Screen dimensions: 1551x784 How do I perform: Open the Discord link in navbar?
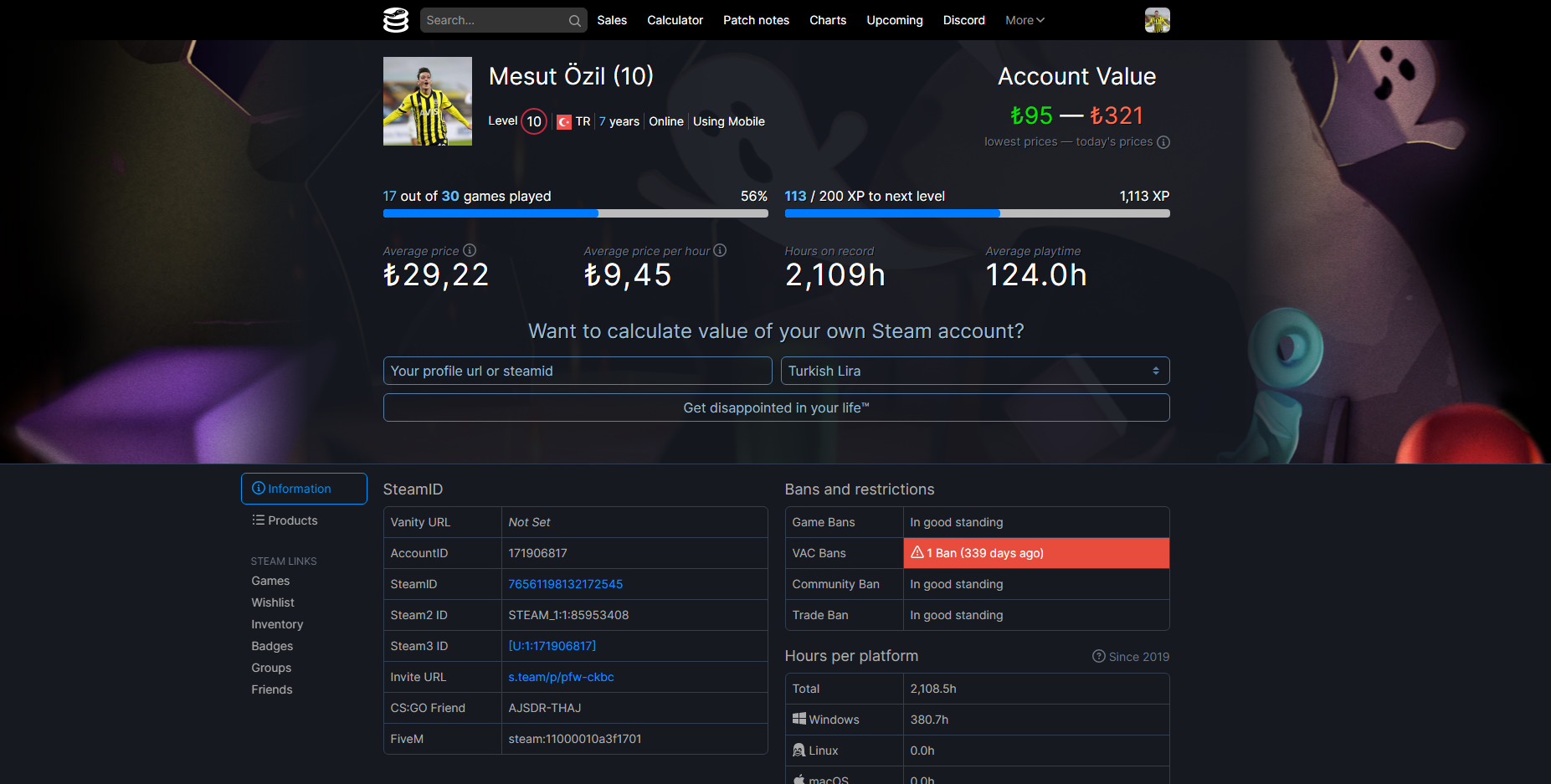[964, 20]
